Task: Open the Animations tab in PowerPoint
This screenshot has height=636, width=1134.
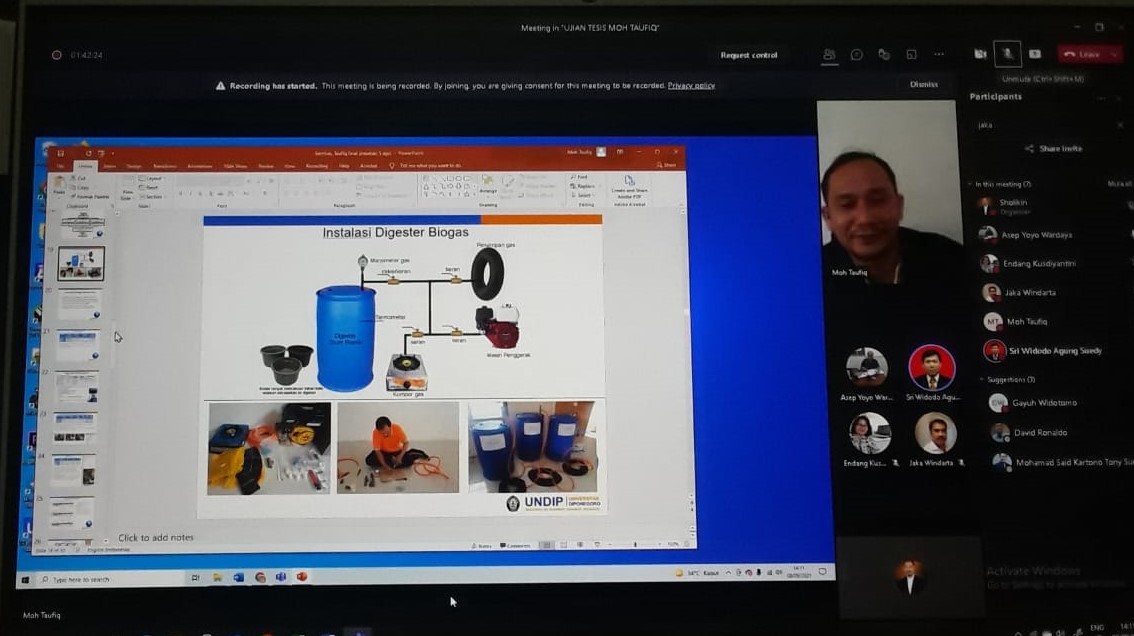Action: coord(200,166)
